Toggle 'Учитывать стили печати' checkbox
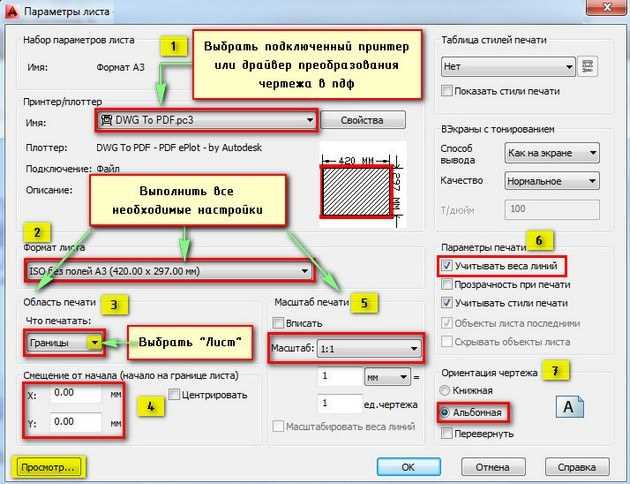The image size is (630, 484). click(446, 303)
